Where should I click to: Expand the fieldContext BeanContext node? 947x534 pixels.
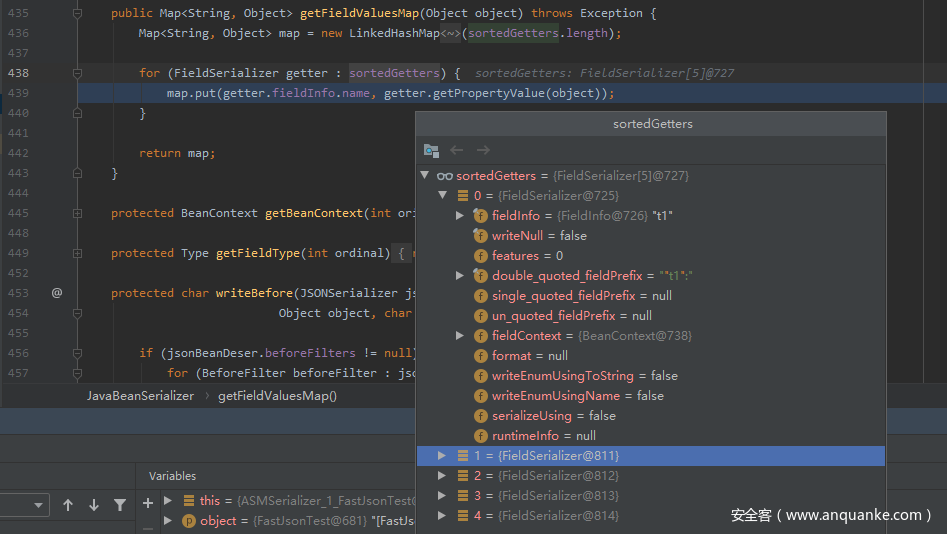coord(459,336)
